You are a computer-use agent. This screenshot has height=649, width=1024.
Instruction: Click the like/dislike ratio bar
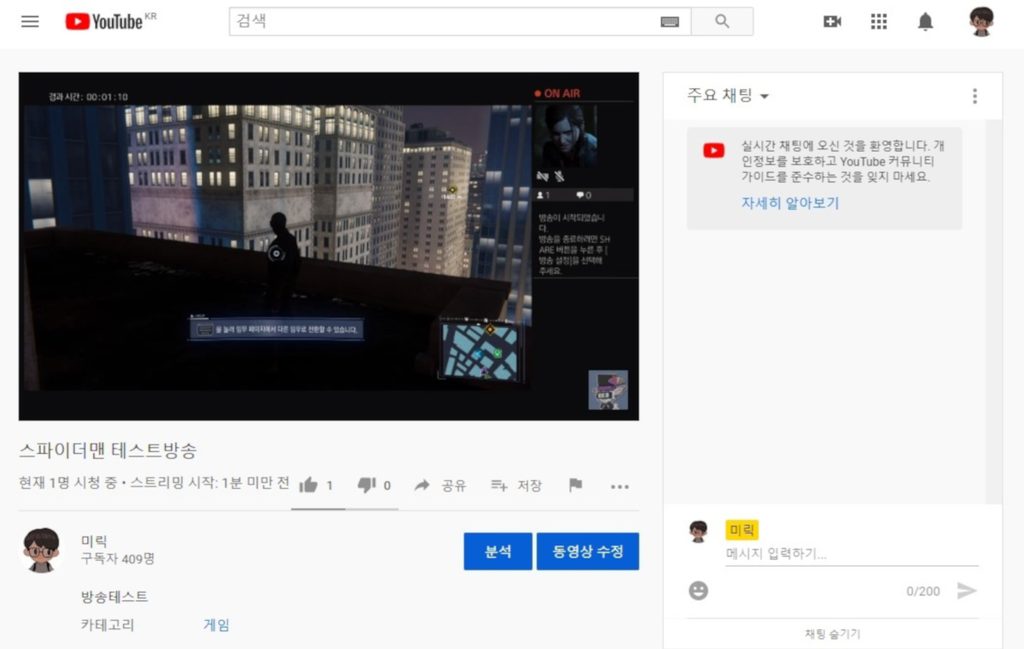coord(345,509)
